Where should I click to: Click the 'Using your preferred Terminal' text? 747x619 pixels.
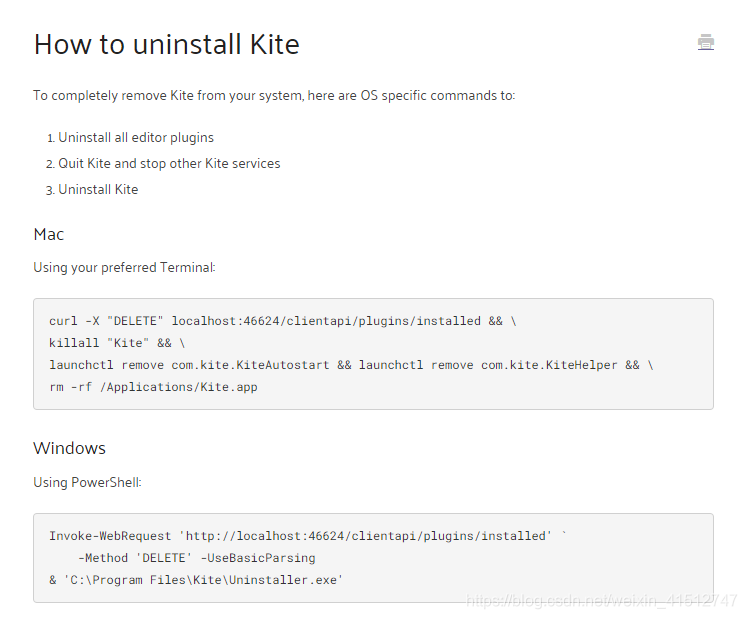coord(124,268)
